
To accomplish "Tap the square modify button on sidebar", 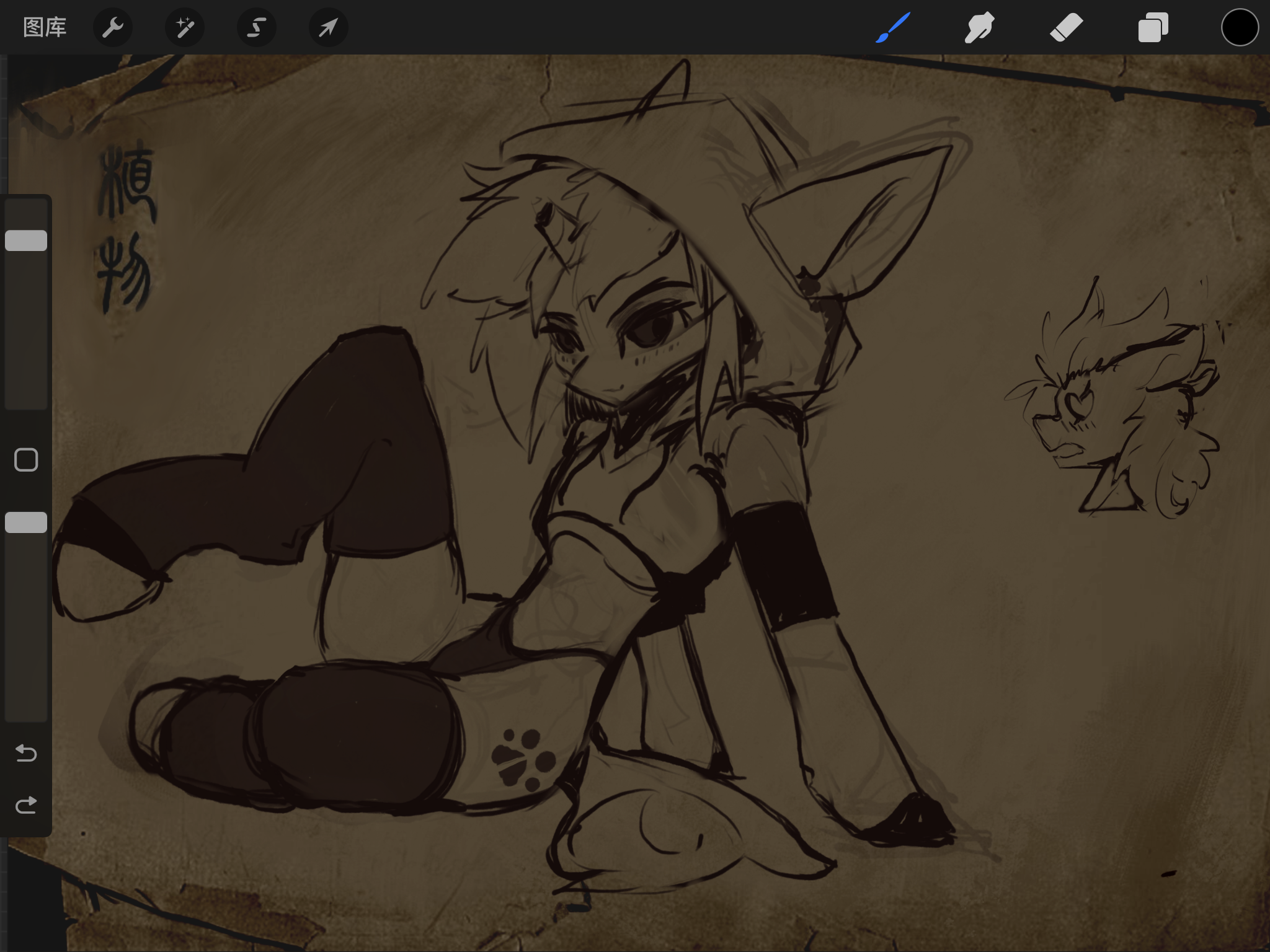I will click(26, 460).
